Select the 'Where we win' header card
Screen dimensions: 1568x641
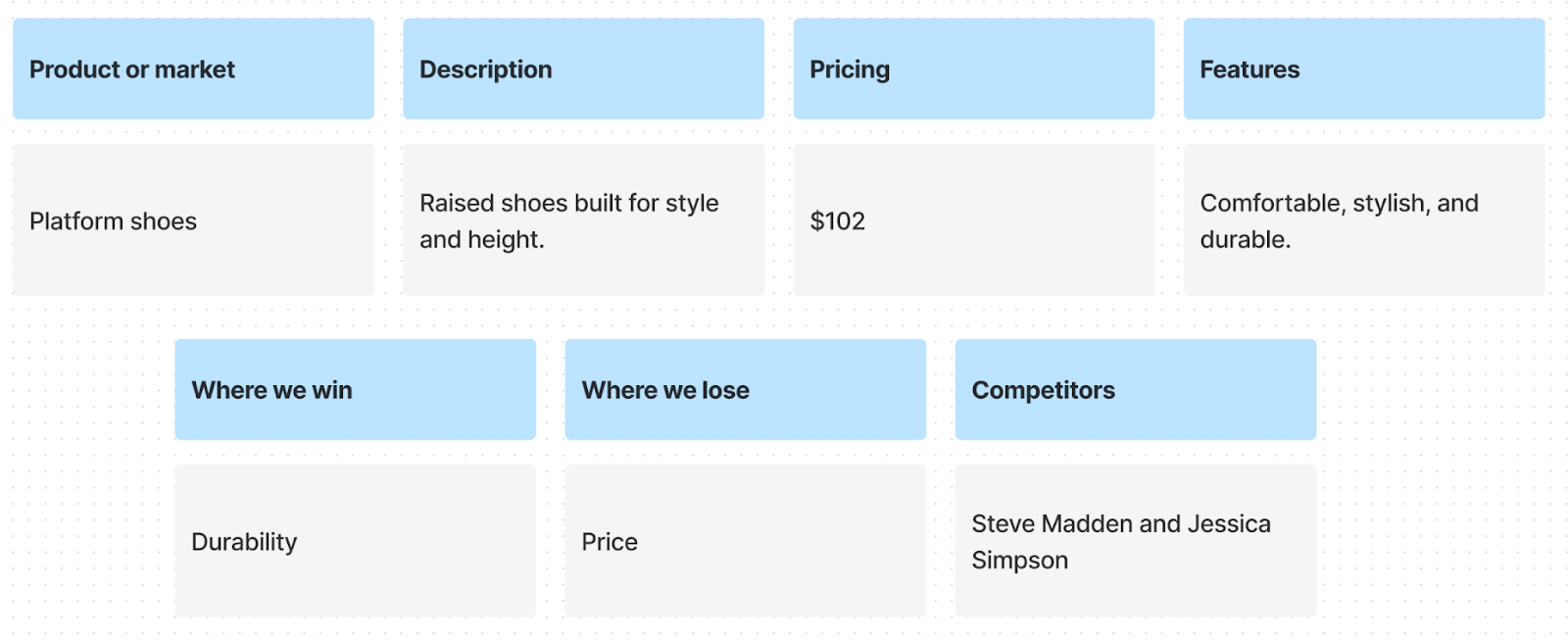pos(355,389)
